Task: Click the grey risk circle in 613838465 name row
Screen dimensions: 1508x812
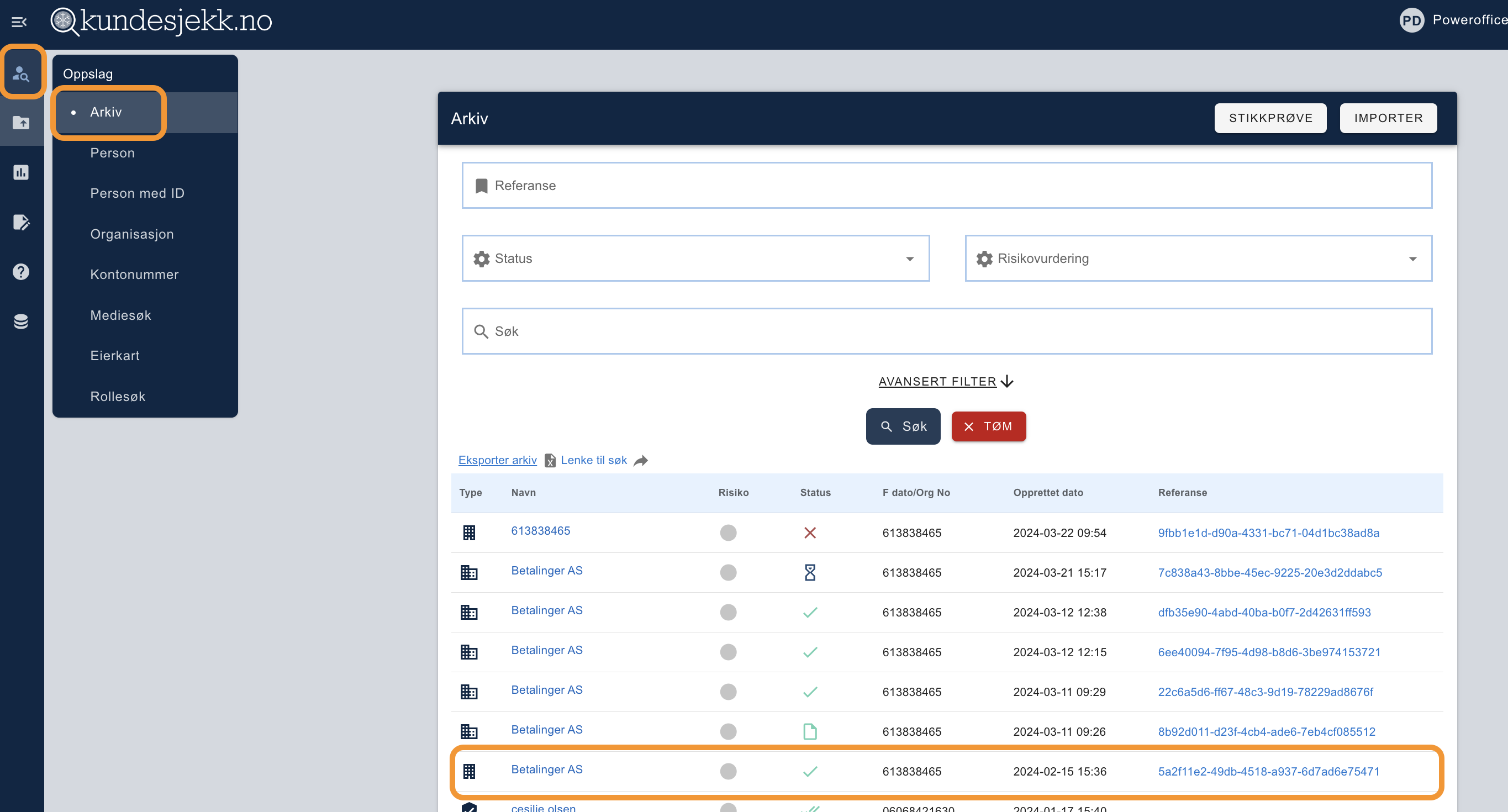Action: pos(727,532)
